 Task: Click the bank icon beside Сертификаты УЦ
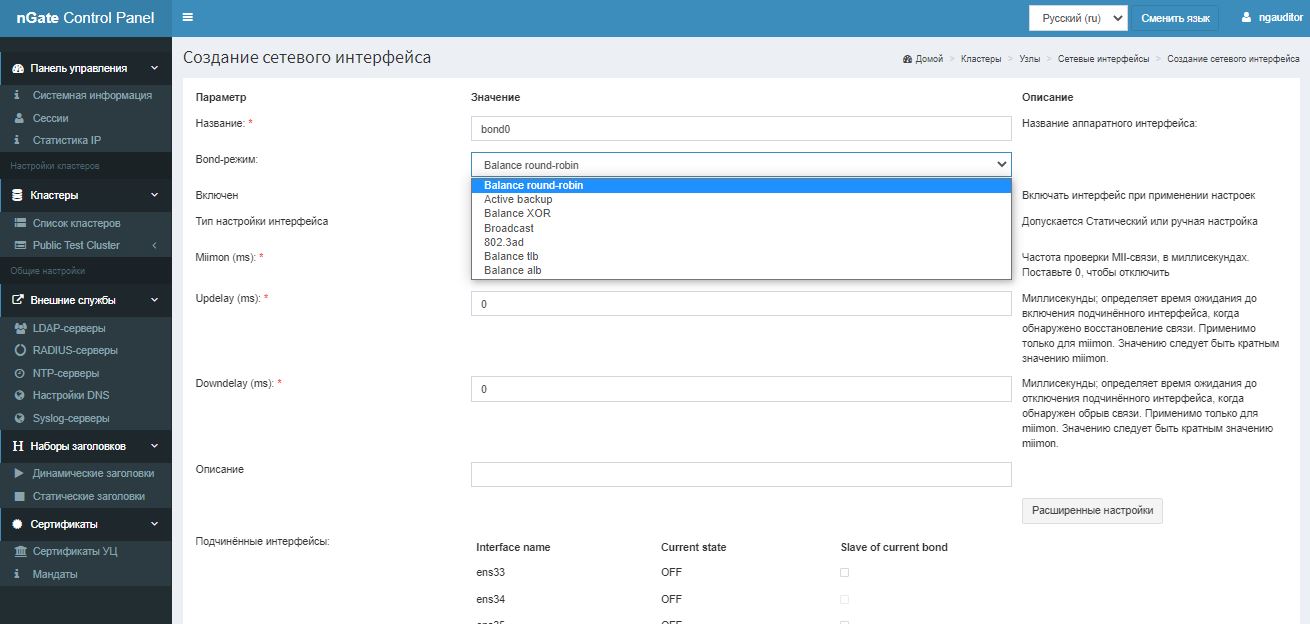point(20,551)
